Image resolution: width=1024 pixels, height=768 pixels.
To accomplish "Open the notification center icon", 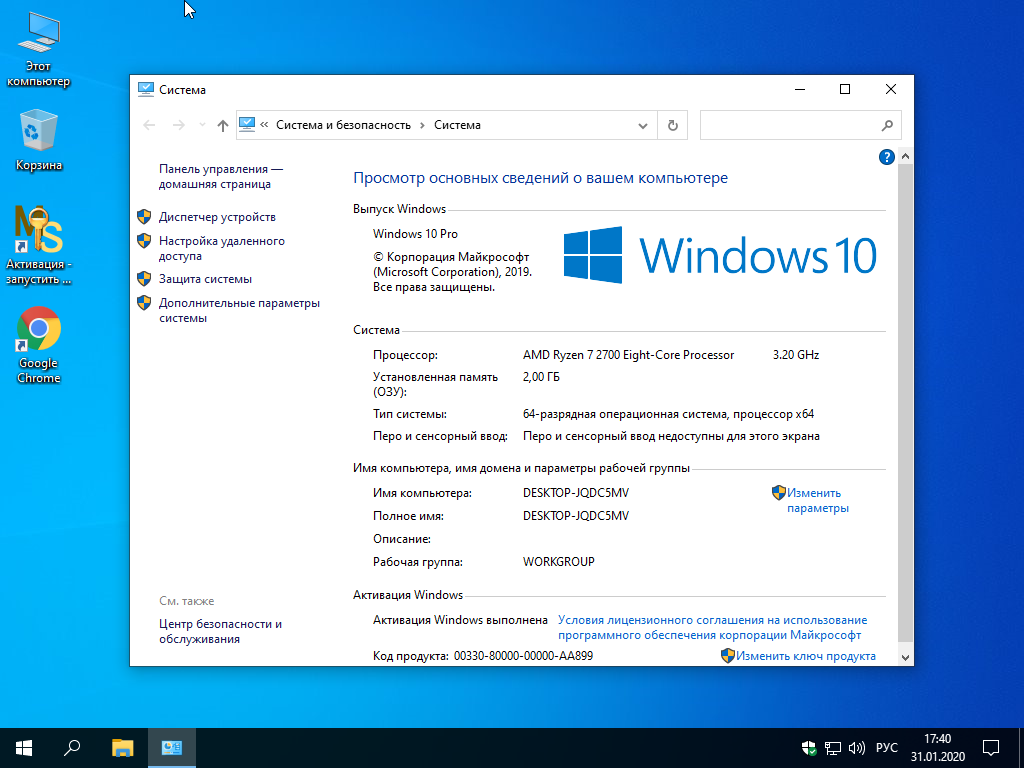I will (991, 748).
